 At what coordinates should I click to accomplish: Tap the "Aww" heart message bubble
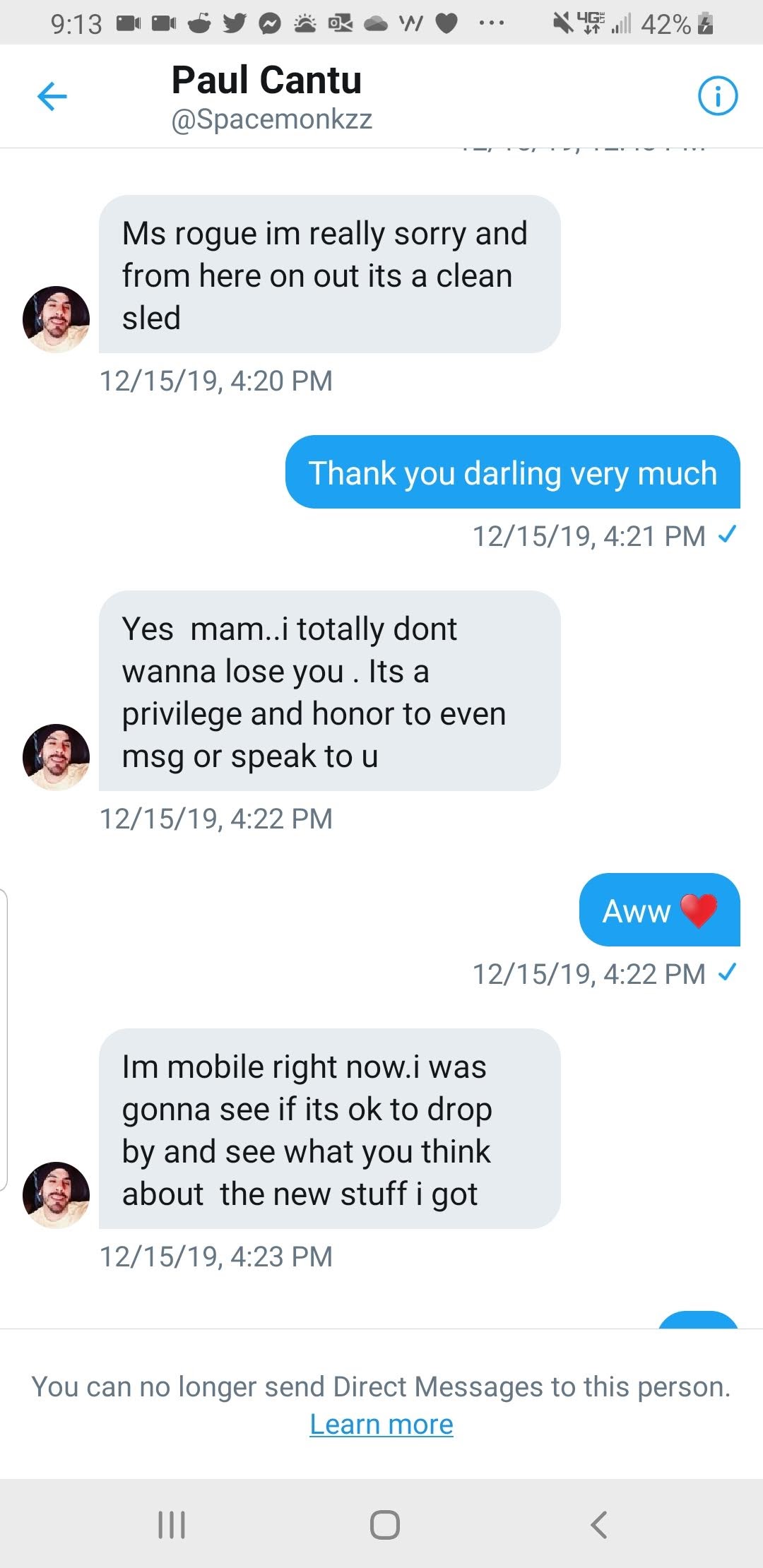tap(659, 910)
